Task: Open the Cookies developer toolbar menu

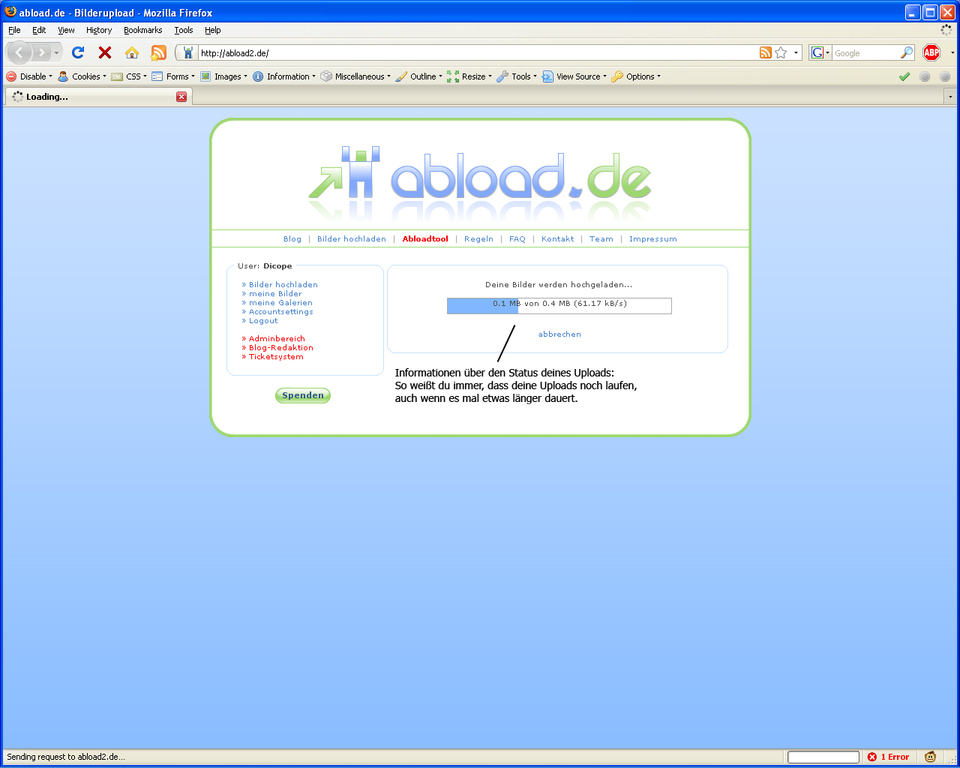Action: 81,77
